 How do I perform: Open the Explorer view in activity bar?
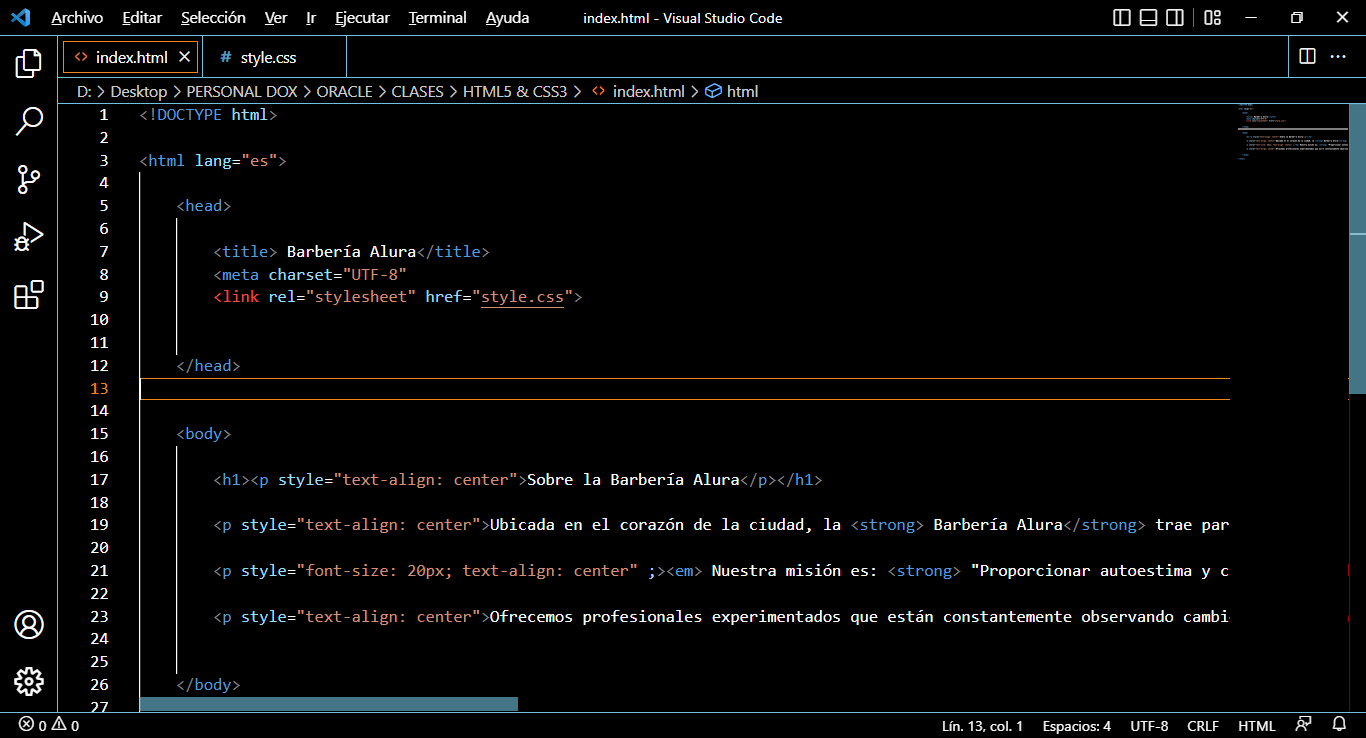click(29, 63)
